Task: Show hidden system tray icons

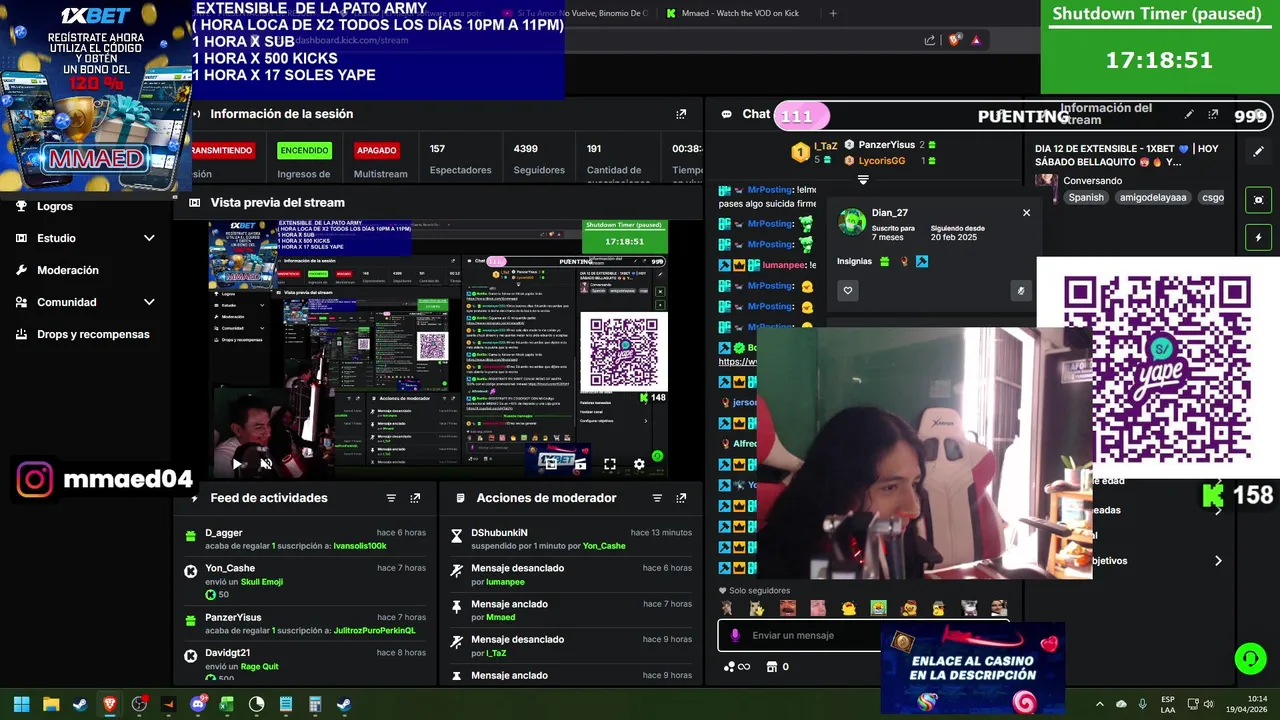Action: 1100,704
